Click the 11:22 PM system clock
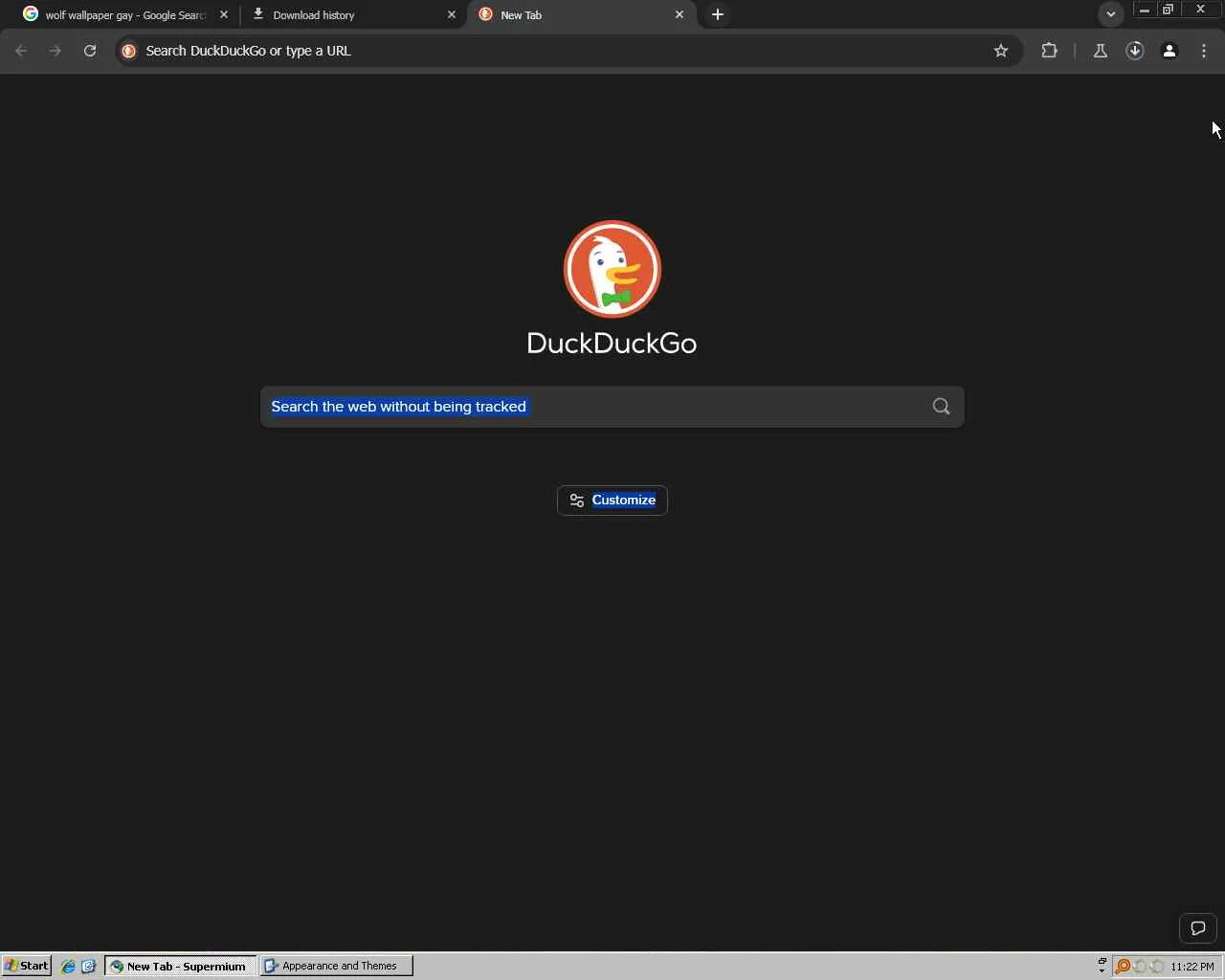 pos(1192,967)
